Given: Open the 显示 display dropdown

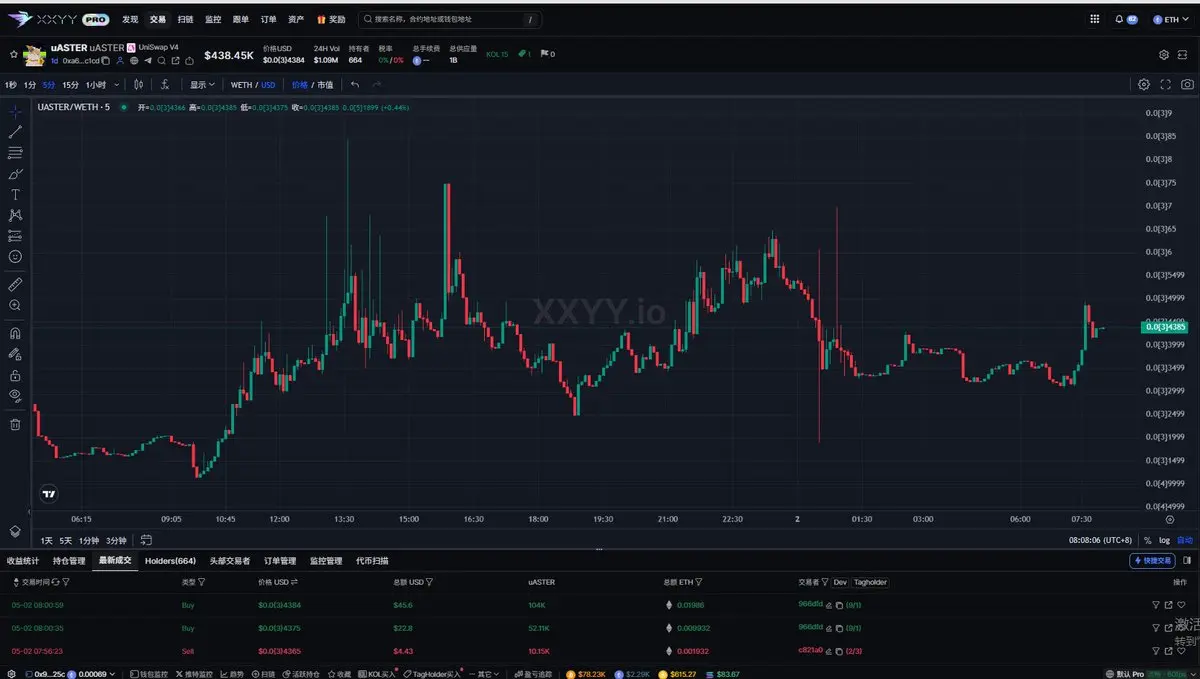Looking at the screenshot, I should (x=202, y=85).
